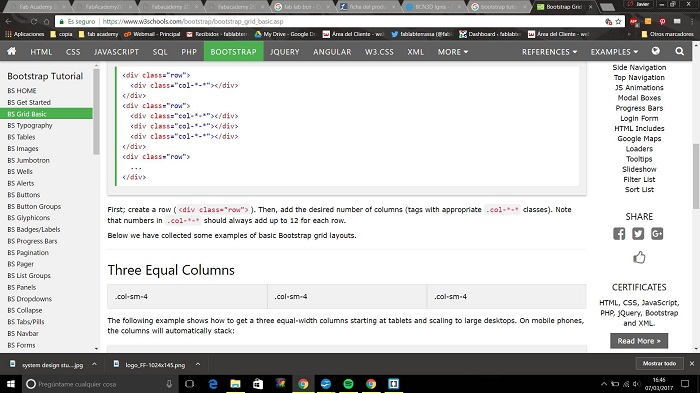Share page on Google Plus icon
Viewport: 700px width, 393px height.
[657, 234]
